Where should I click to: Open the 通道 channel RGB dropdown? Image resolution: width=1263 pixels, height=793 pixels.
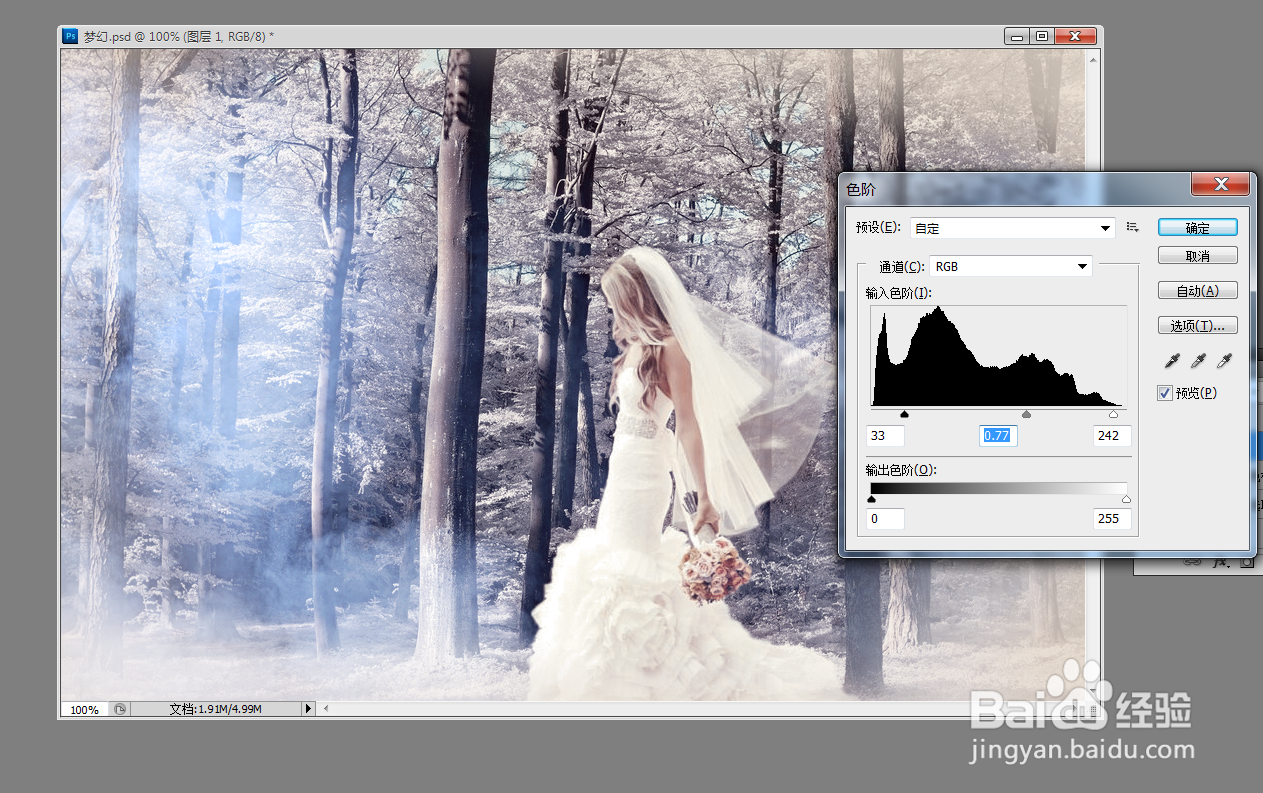point(1011,267)
